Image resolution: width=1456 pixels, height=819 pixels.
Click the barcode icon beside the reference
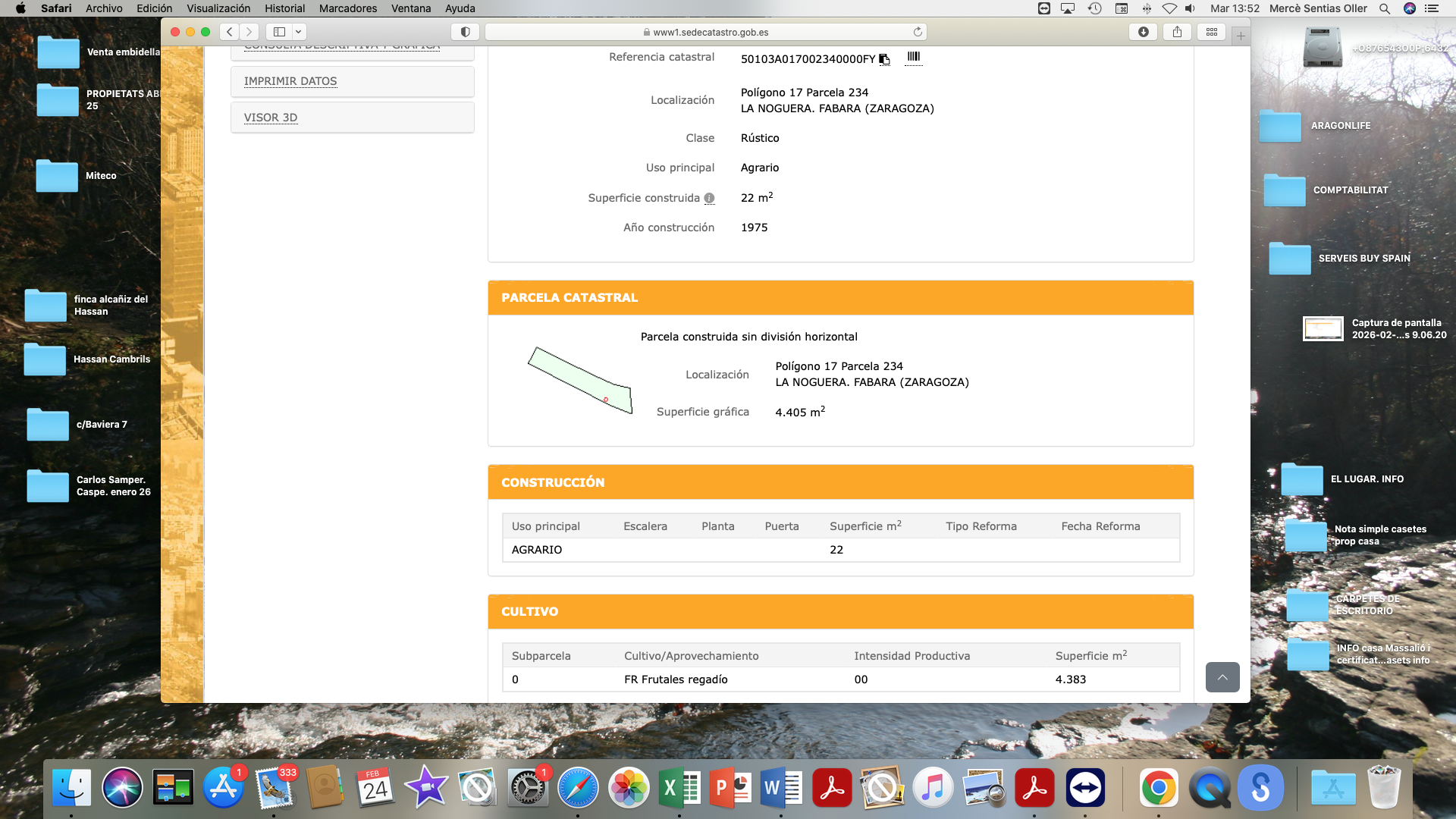(x=913, y=57)
